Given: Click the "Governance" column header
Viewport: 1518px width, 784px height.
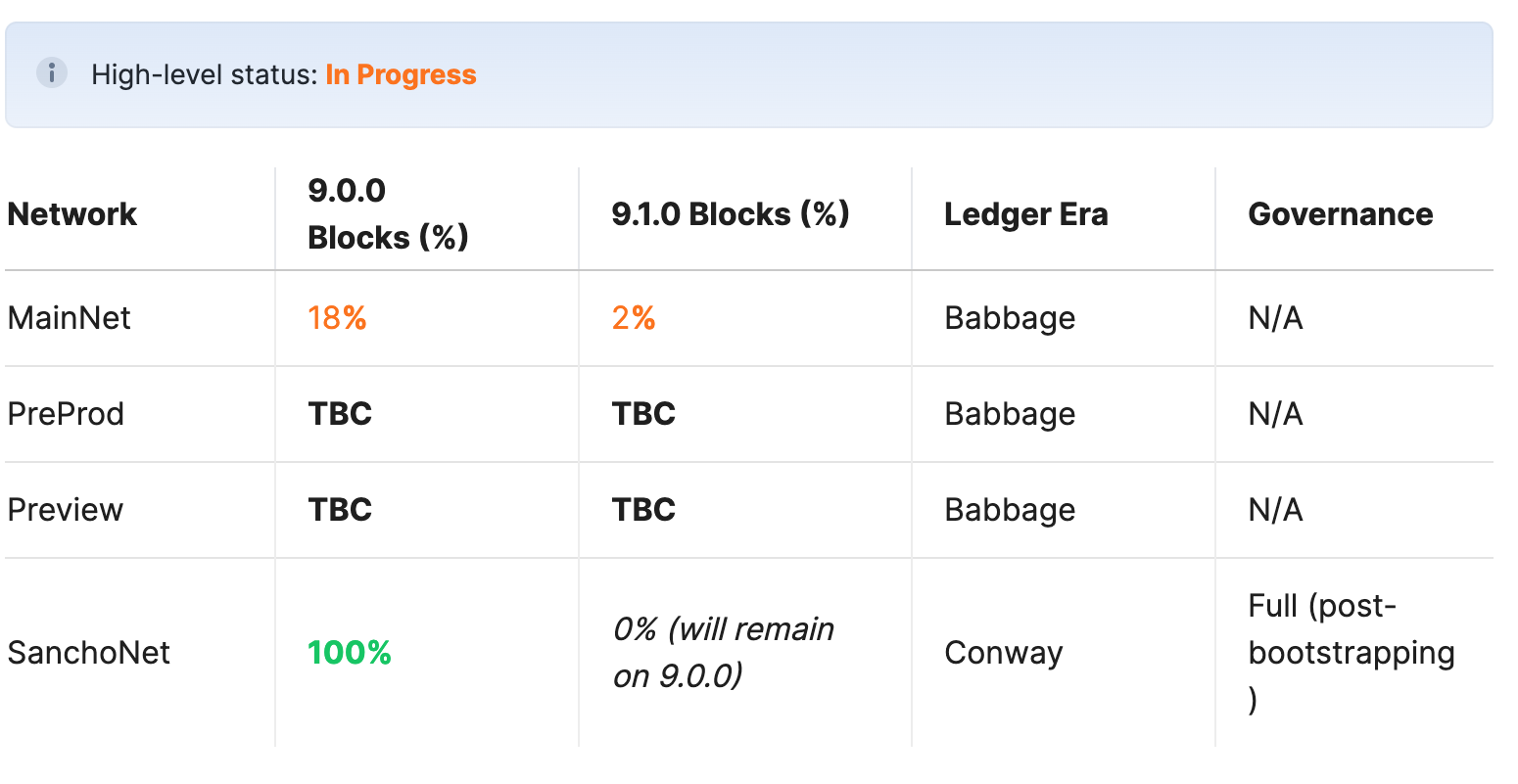Looking at the screenshot, I should click(1340, 214).
